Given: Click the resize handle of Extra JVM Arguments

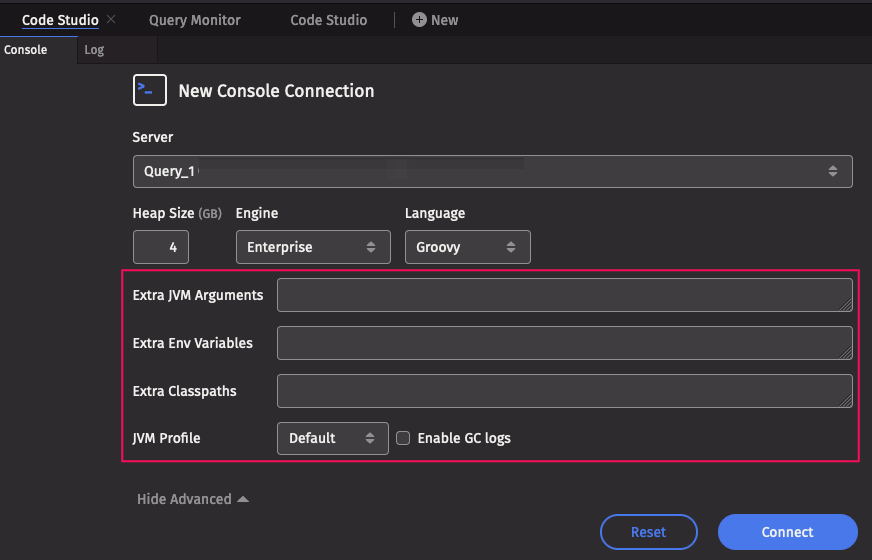Looking at the screenshot, I should [846, 305].
